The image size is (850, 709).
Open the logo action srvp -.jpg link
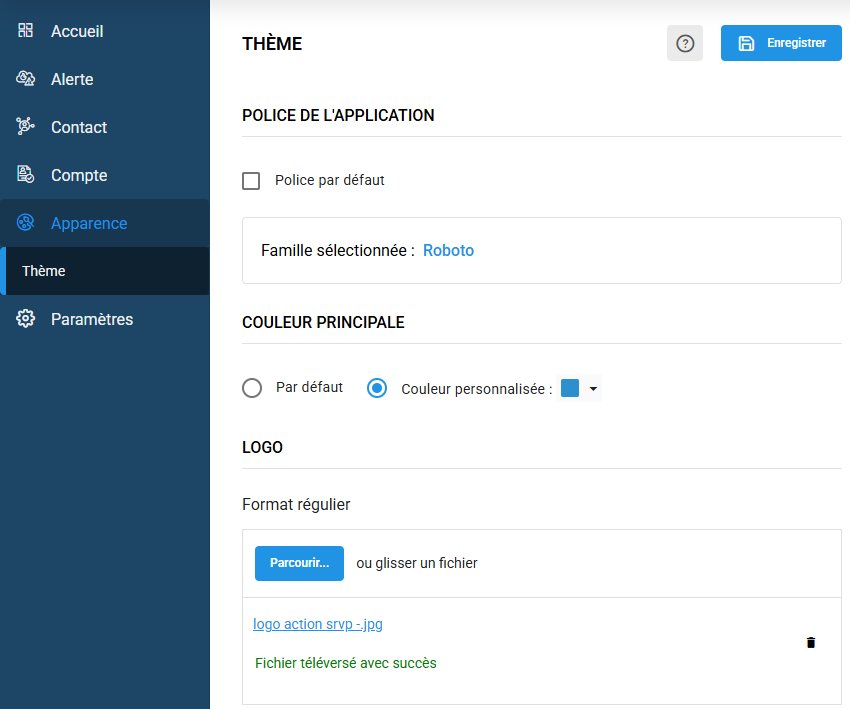click(317, 624)
